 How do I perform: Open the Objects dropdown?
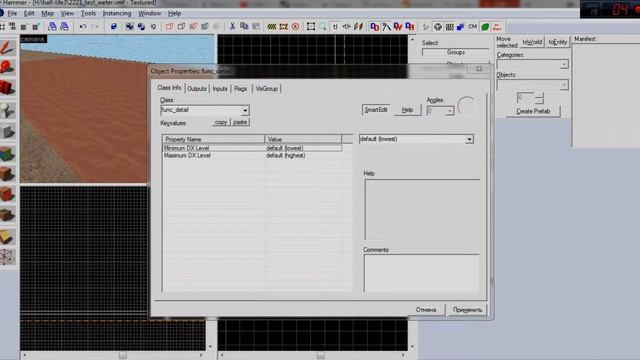click(564, 85)
